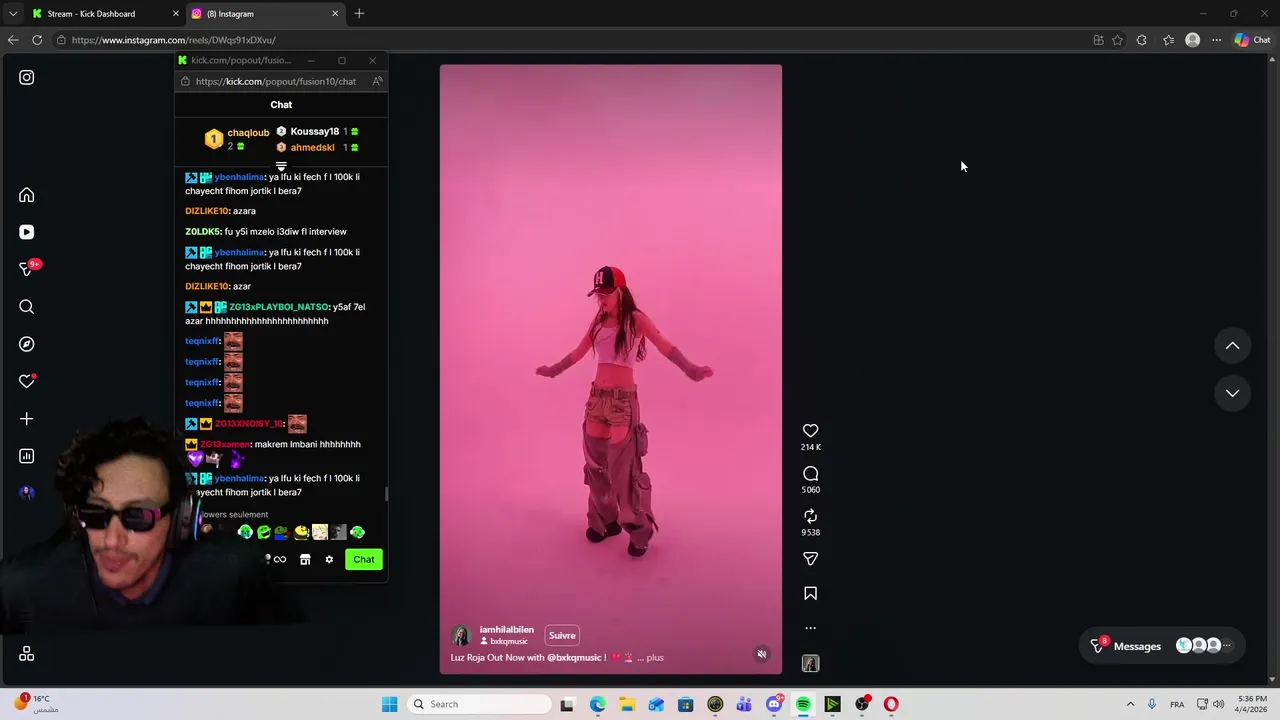Save the reel with bookmark icon
This screenshot has width=1280, height=720.
811,594
